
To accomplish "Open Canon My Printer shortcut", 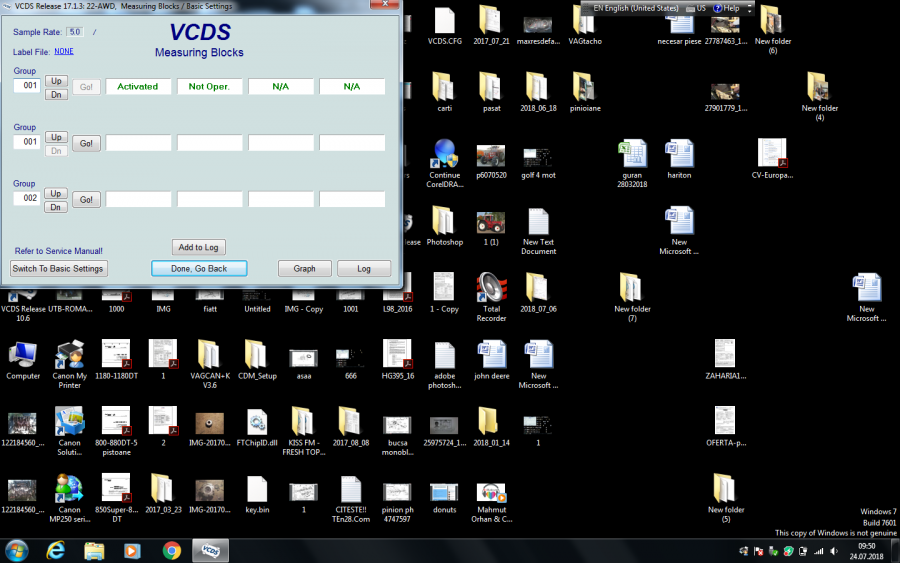I will [x=68, y=355].
